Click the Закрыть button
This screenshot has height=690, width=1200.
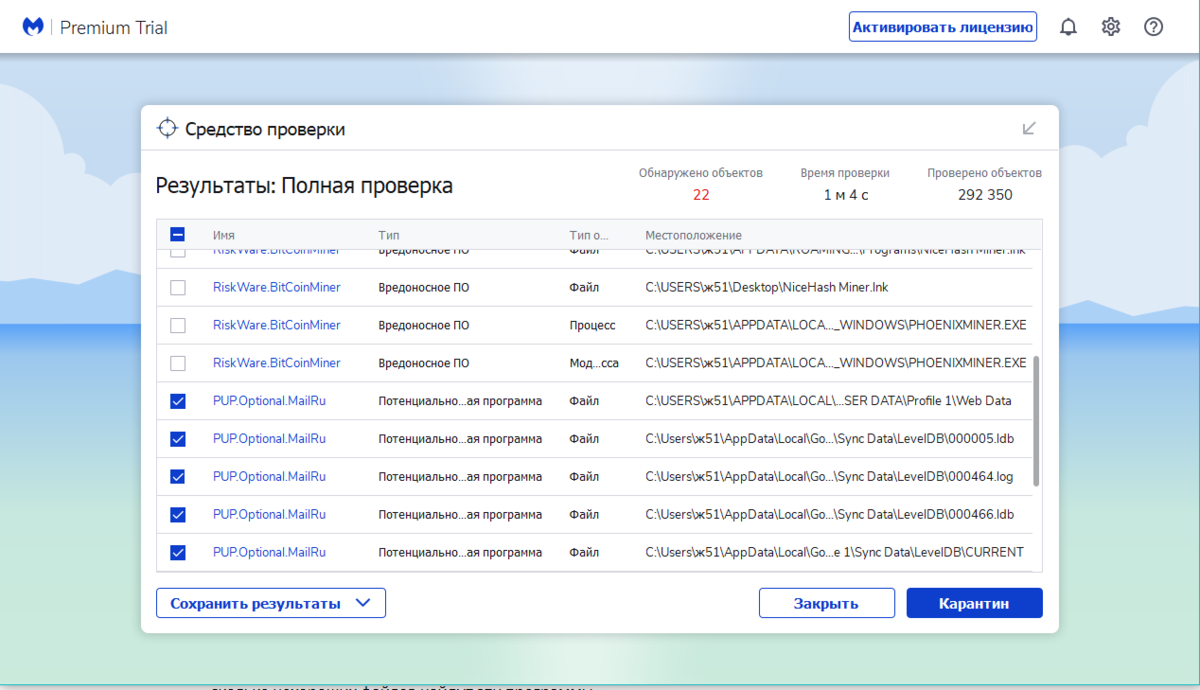826,603
